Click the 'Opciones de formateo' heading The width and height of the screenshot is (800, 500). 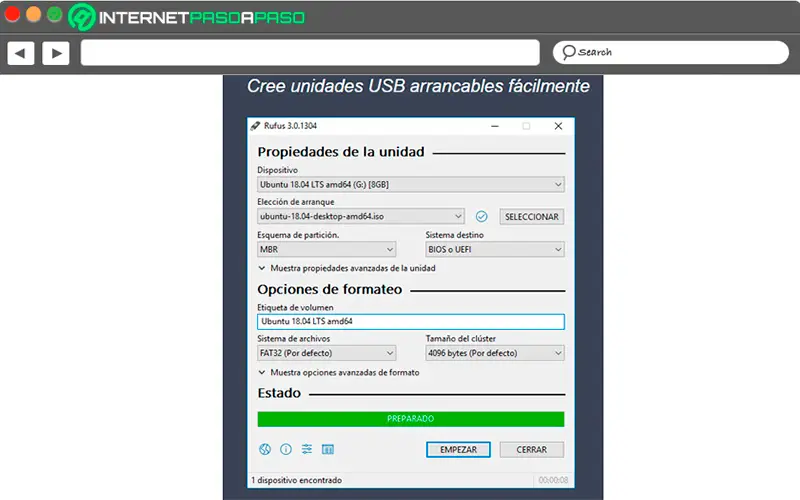[x=330, y=289]
